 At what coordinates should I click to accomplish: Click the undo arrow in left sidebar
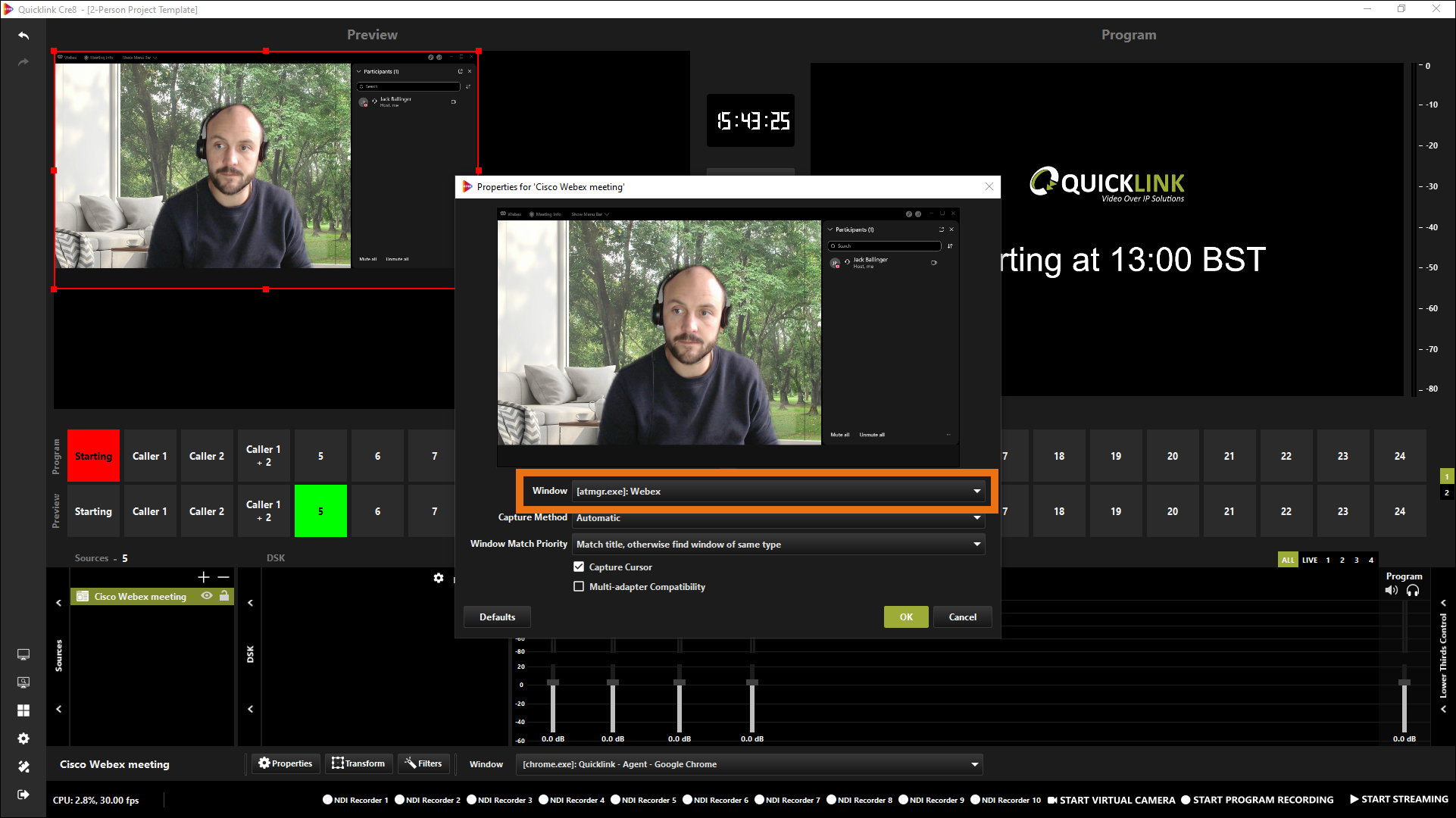[x=23, y=36]
